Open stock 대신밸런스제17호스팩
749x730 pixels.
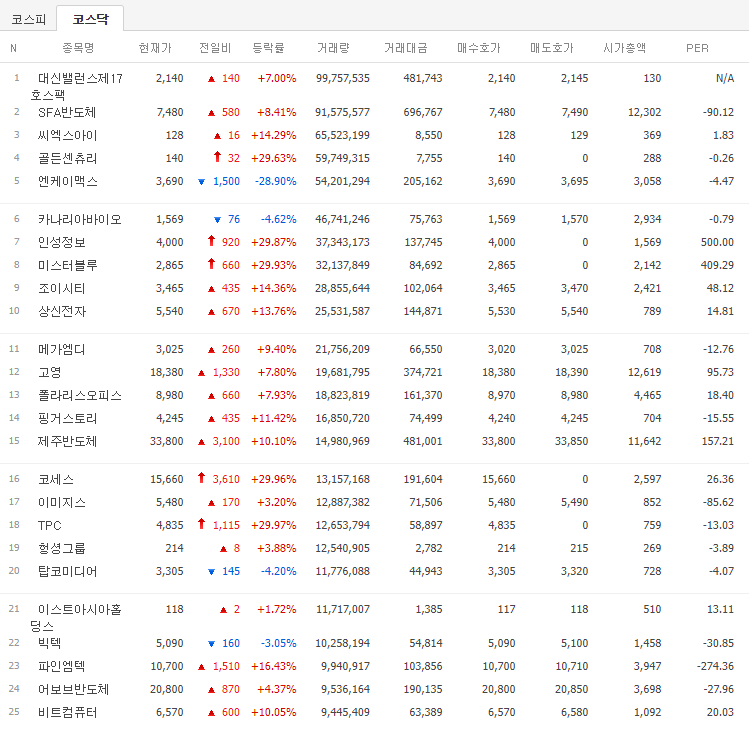pos(76,86)
